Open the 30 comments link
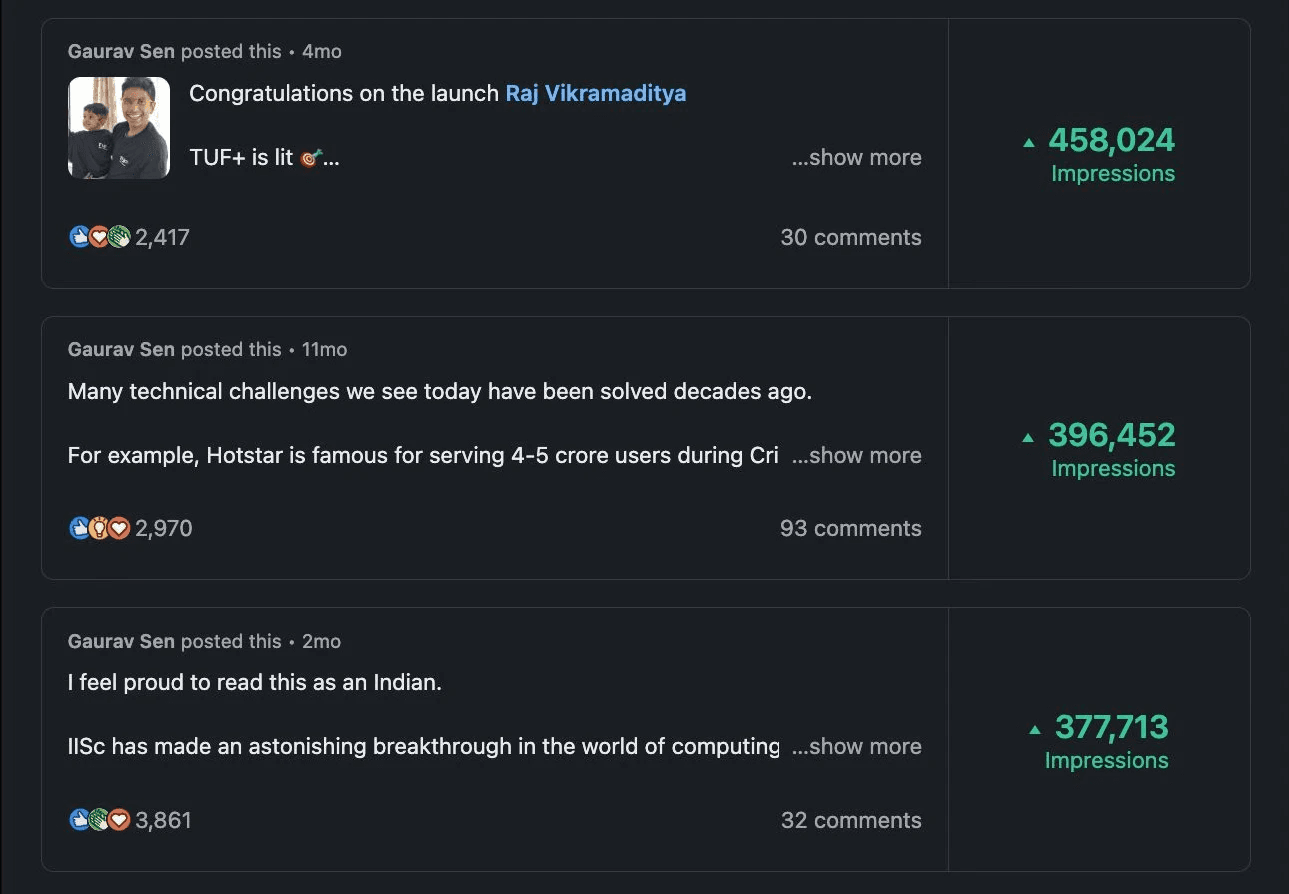This screenshot has width=1289, height=894. [x=851, y=237]
